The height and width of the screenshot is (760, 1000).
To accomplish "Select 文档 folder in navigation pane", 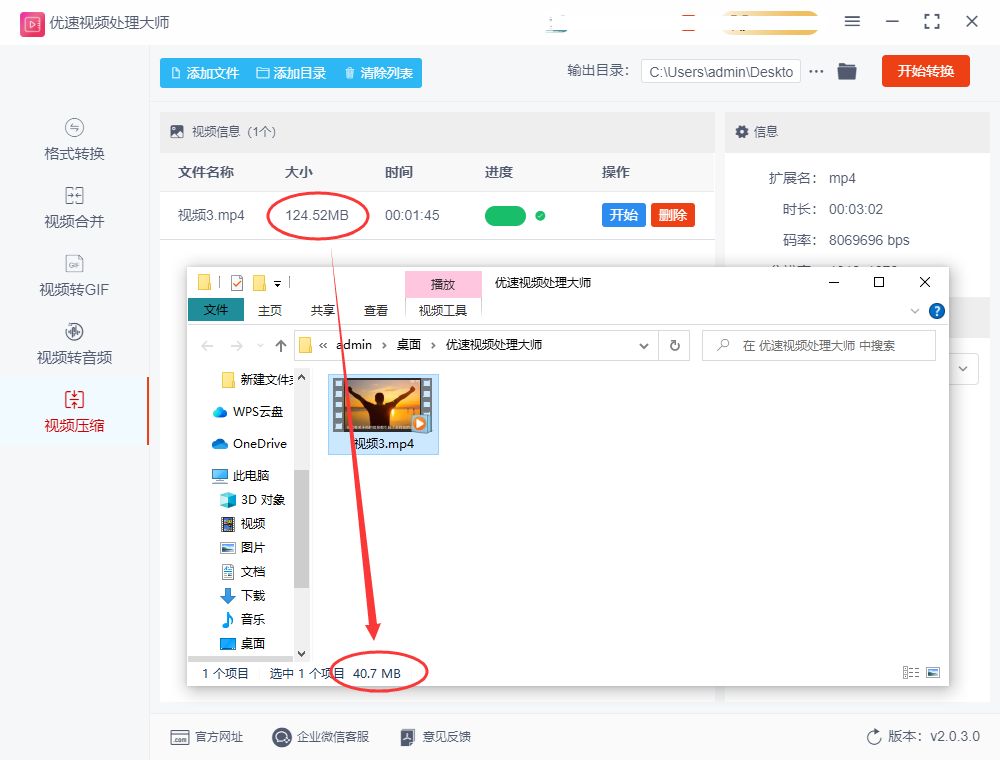I will click(x=243, y=572).
